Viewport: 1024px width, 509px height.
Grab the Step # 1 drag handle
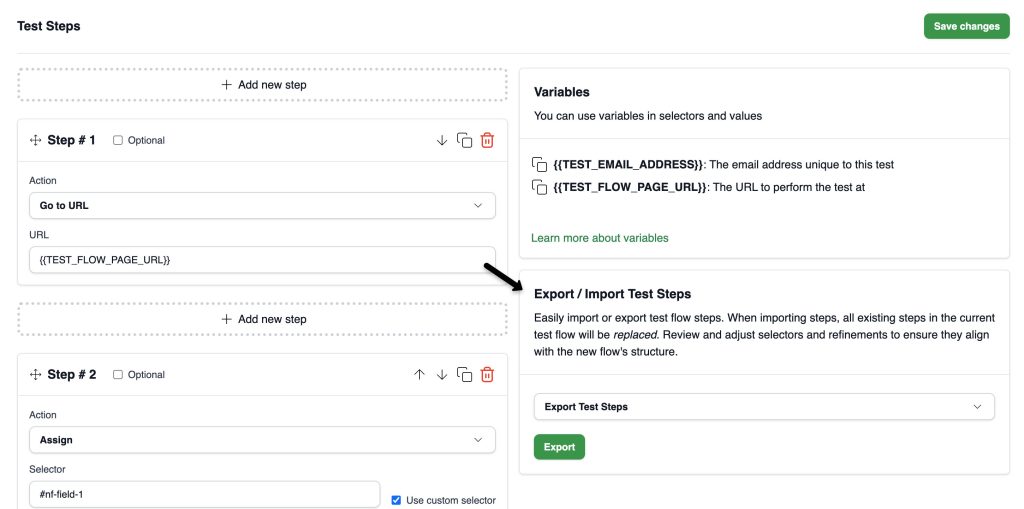click(x=35, y=140)
